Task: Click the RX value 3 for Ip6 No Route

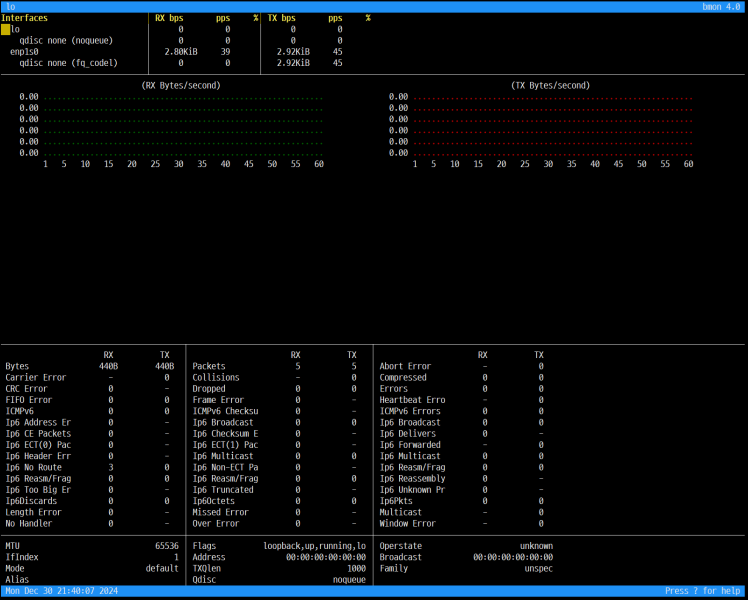Action: point(111,467)
